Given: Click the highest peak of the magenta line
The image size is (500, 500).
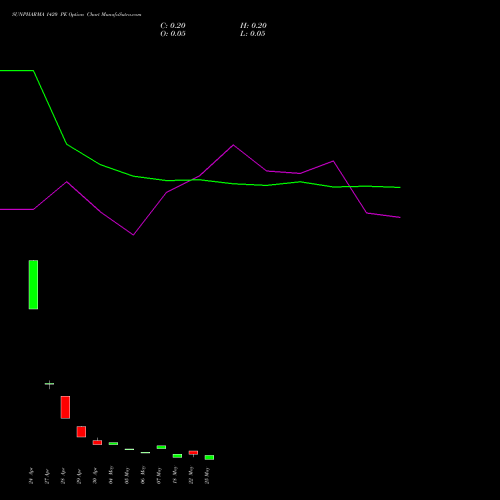Looking at the screenshot, I should pos(233,145).
